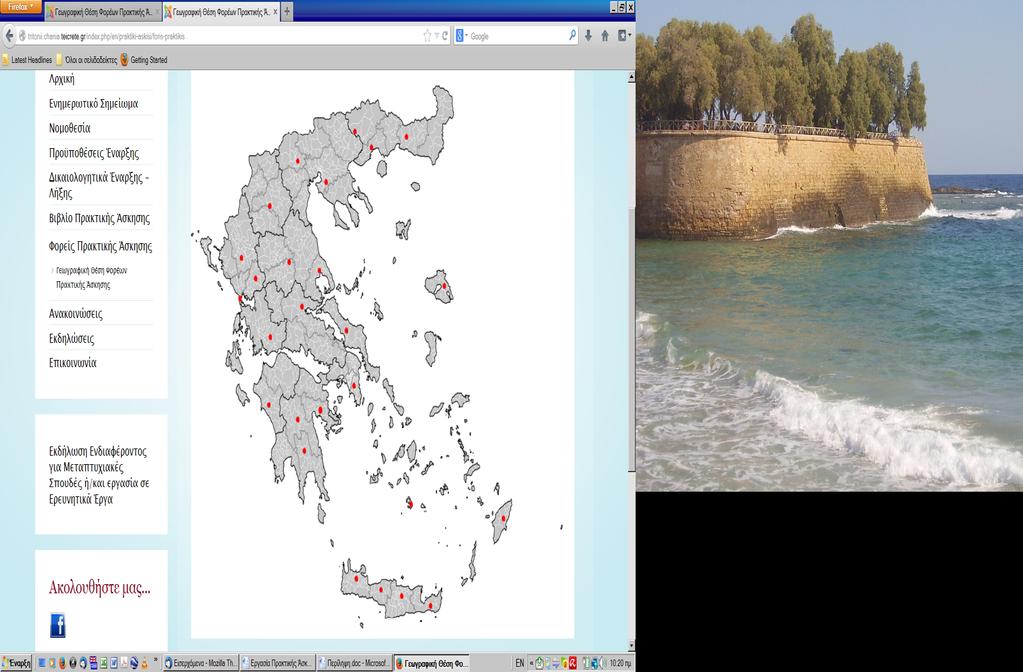Open Προϋποθέσεις Έναρξης menu item
The height and width of the screenshot is (672, 1023).
(x=94, y=153)
